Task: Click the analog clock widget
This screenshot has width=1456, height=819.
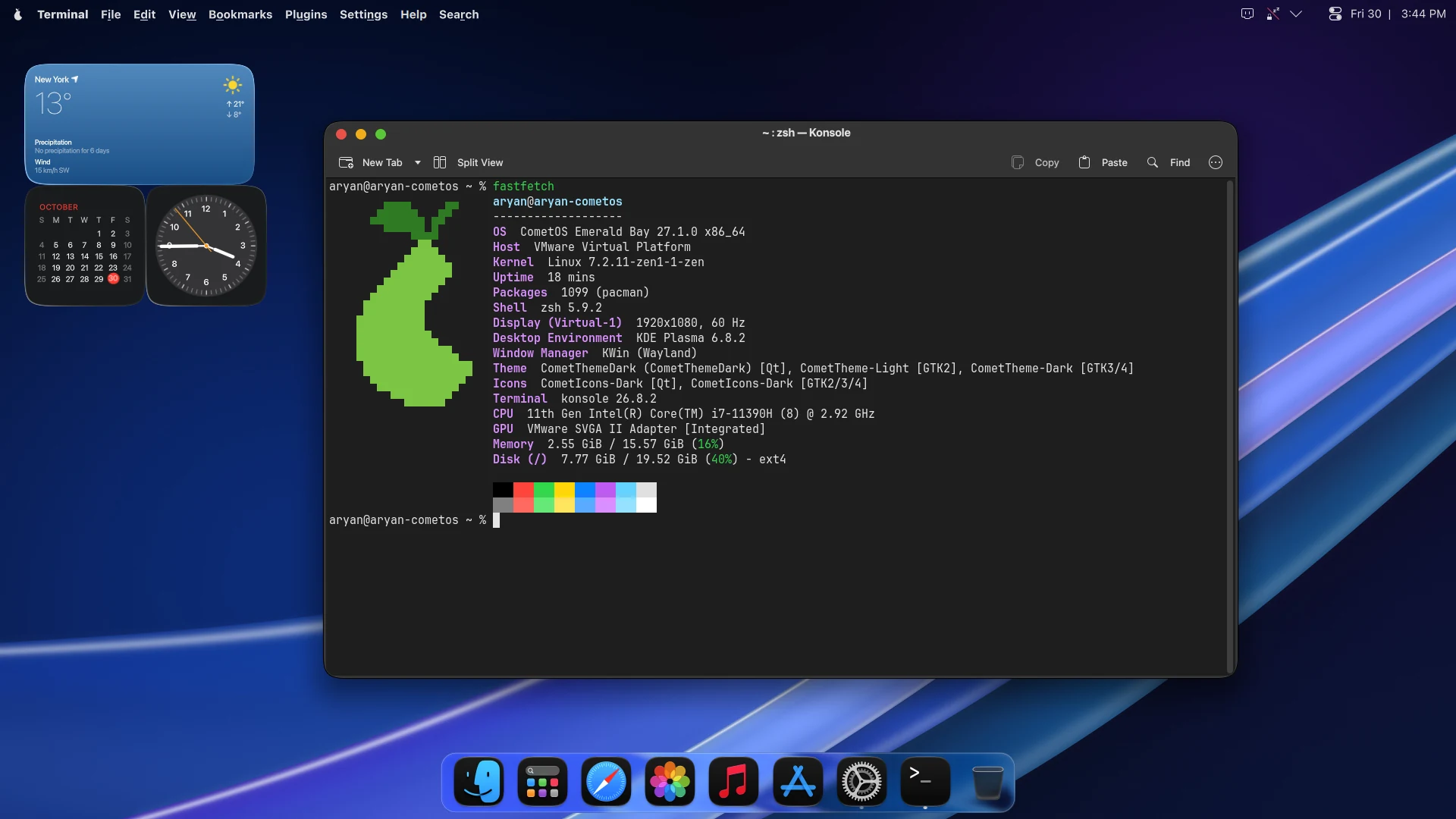Action: [x=206, y=246]
